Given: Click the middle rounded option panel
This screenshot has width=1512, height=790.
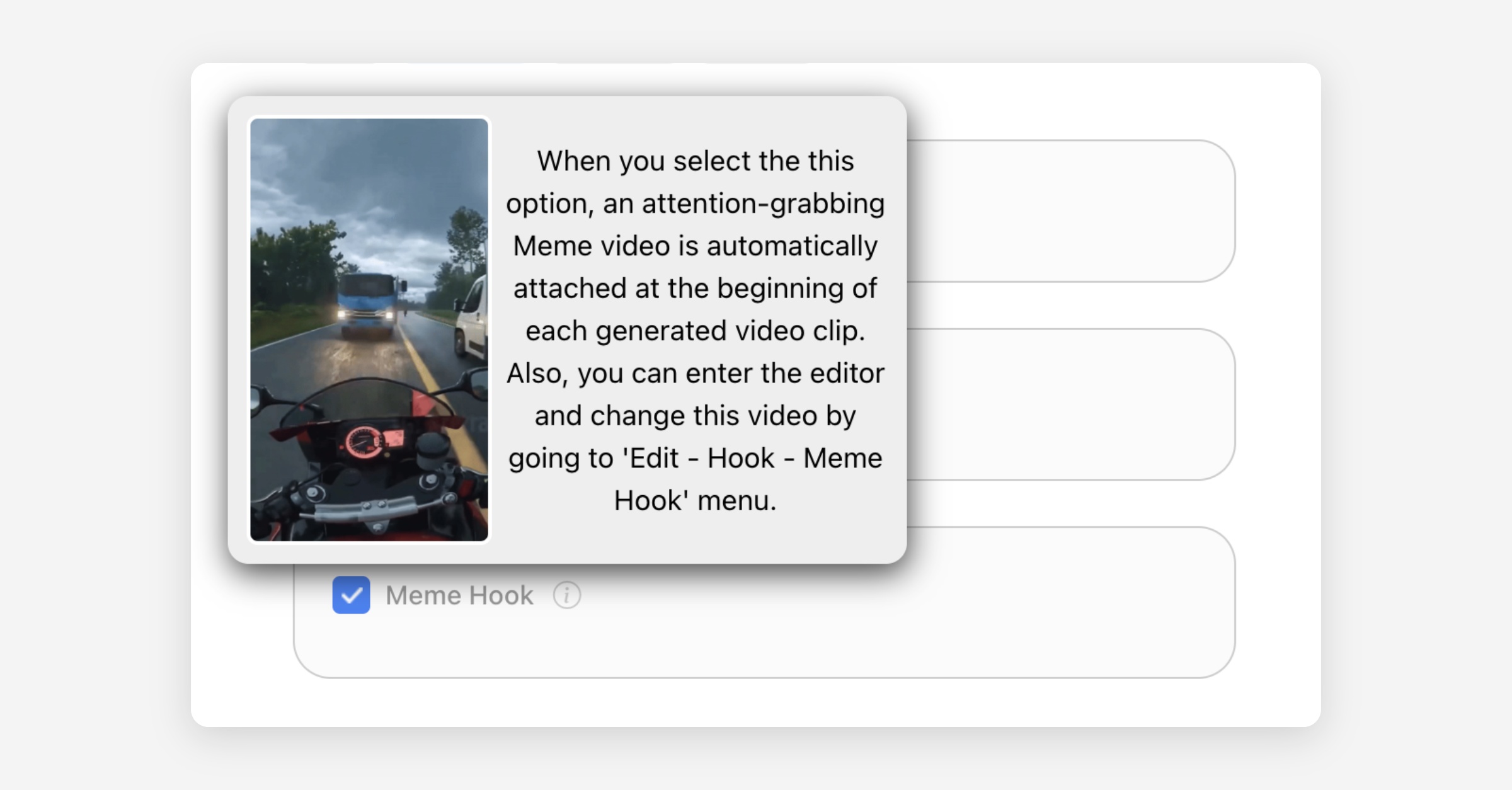Looking at the screenshot, I should point(1071,403).
